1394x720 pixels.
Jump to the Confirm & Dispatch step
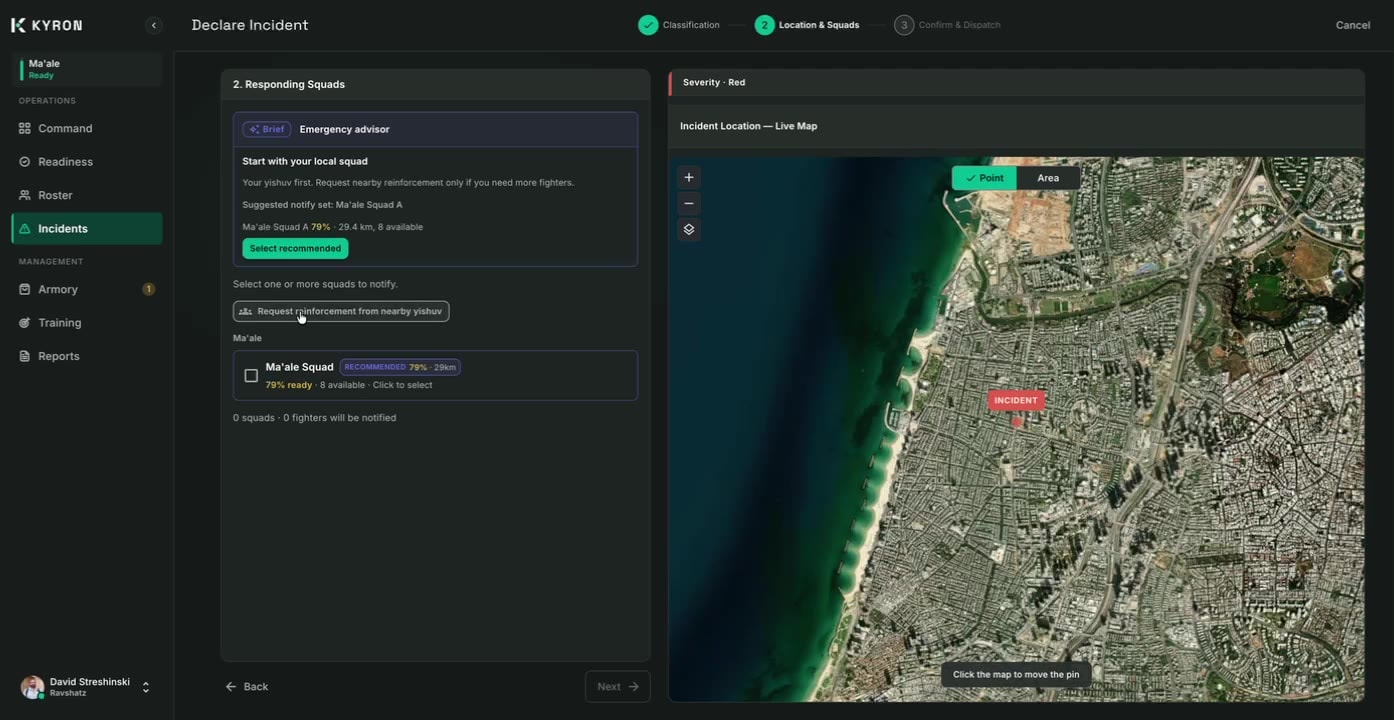click(x=947, y=25)
